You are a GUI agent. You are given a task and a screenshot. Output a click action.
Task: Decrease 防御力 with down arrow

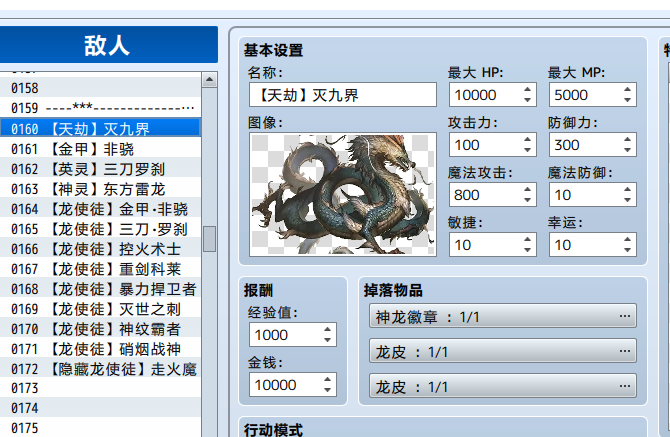[x=627, y=150]
